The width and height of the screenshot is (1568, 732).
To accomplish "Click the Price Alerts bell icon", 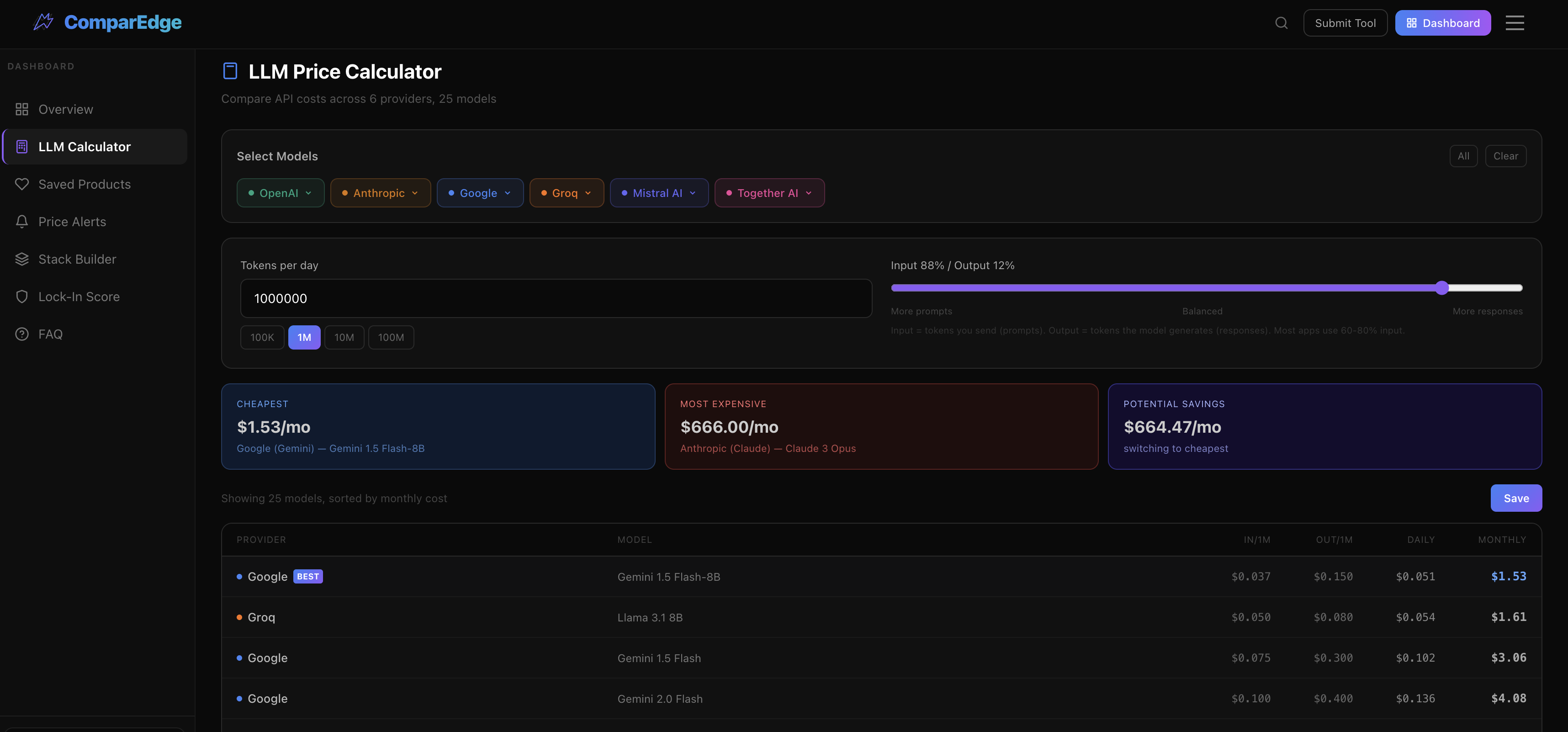I will coord(22,221).
